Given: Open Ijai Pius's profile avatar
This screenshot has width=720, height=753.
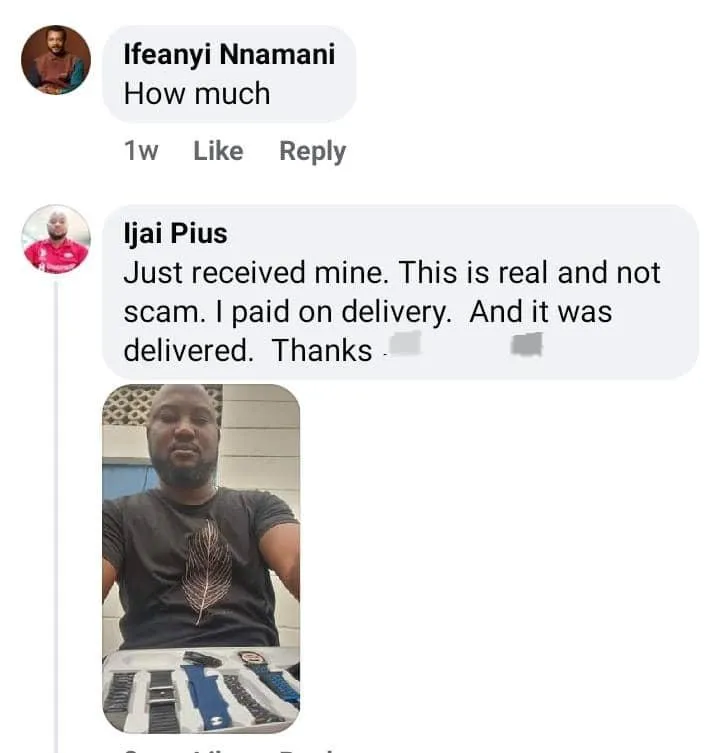Looking at the screenshot, I should pos(56,240).
